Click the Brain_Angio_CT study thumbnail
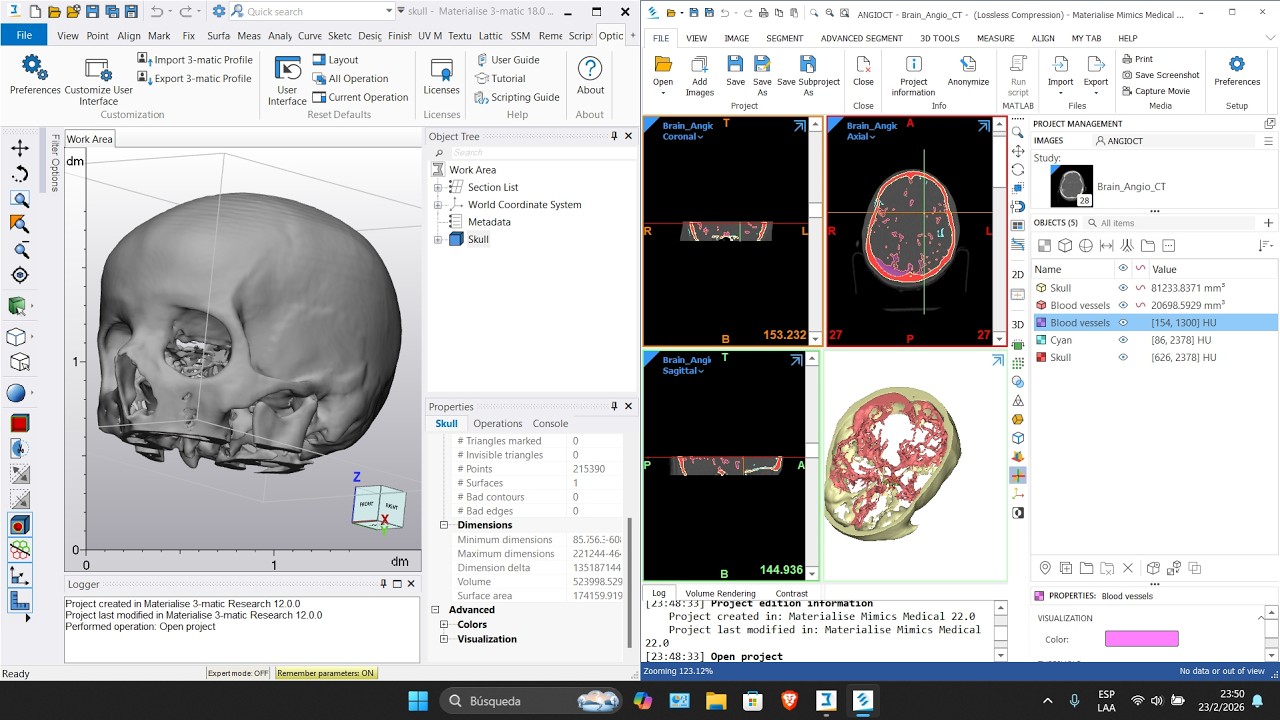The width and height of the screenshot is (1280, 720). pos(1072,186)
